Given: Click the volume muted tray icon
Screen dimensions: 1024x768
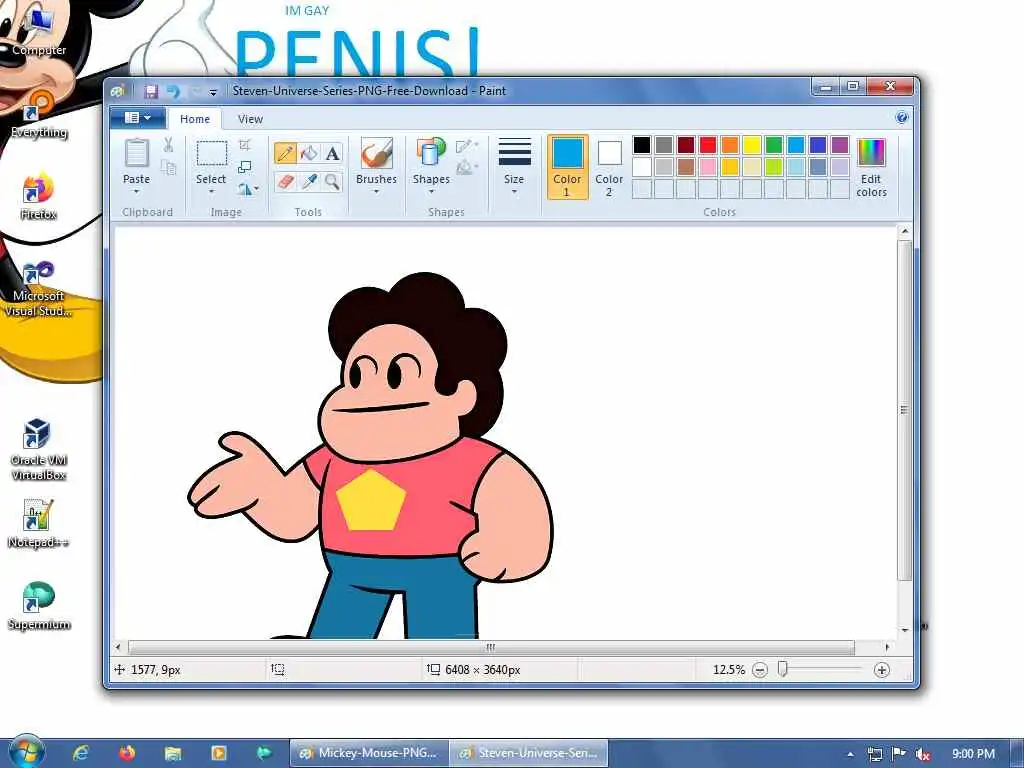Looking at the screenshot, I should coord(923,754).
